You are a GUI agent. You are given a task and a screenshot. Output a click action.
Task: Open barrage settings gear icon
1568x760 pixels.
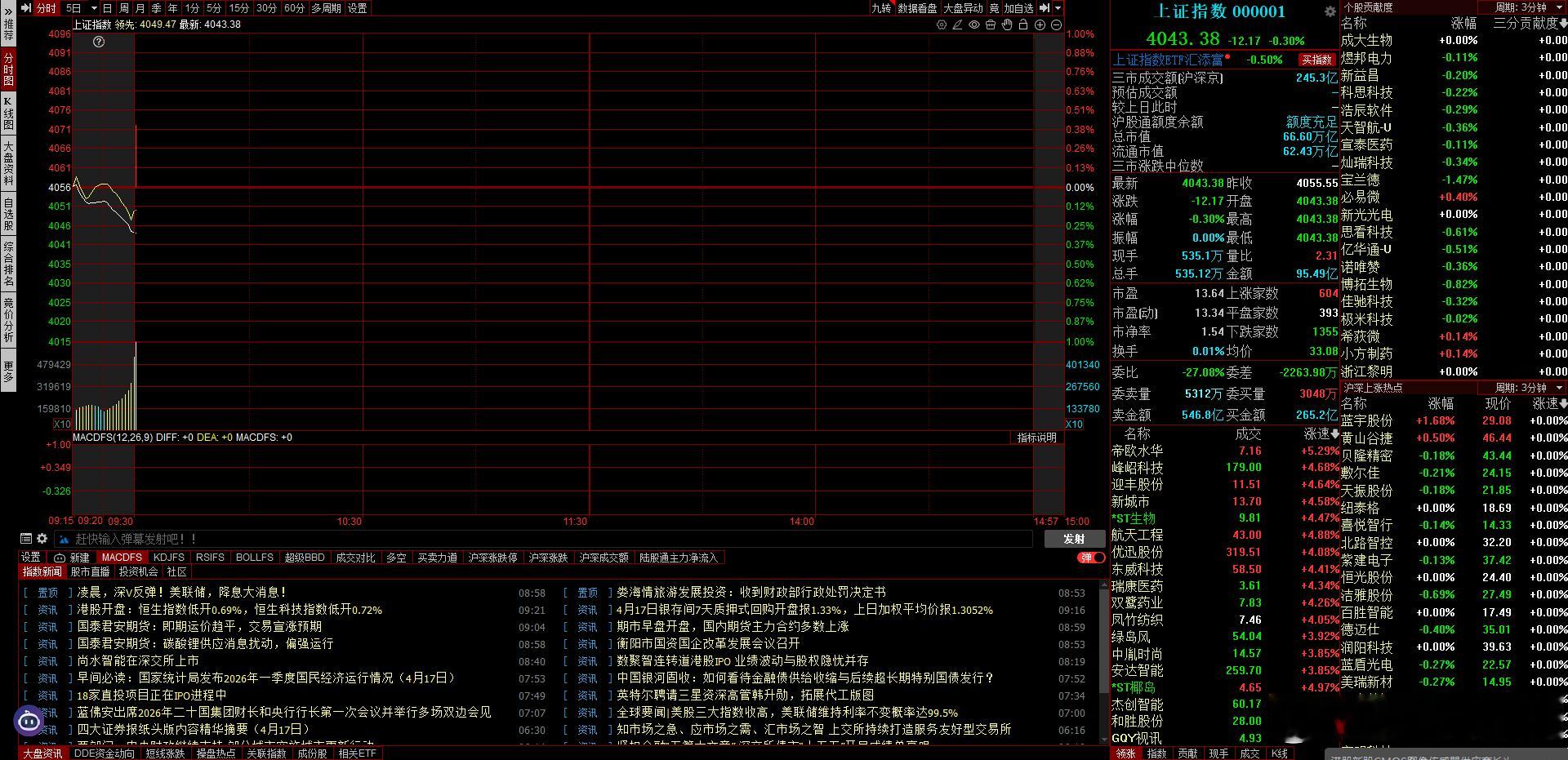pos(42,539)
